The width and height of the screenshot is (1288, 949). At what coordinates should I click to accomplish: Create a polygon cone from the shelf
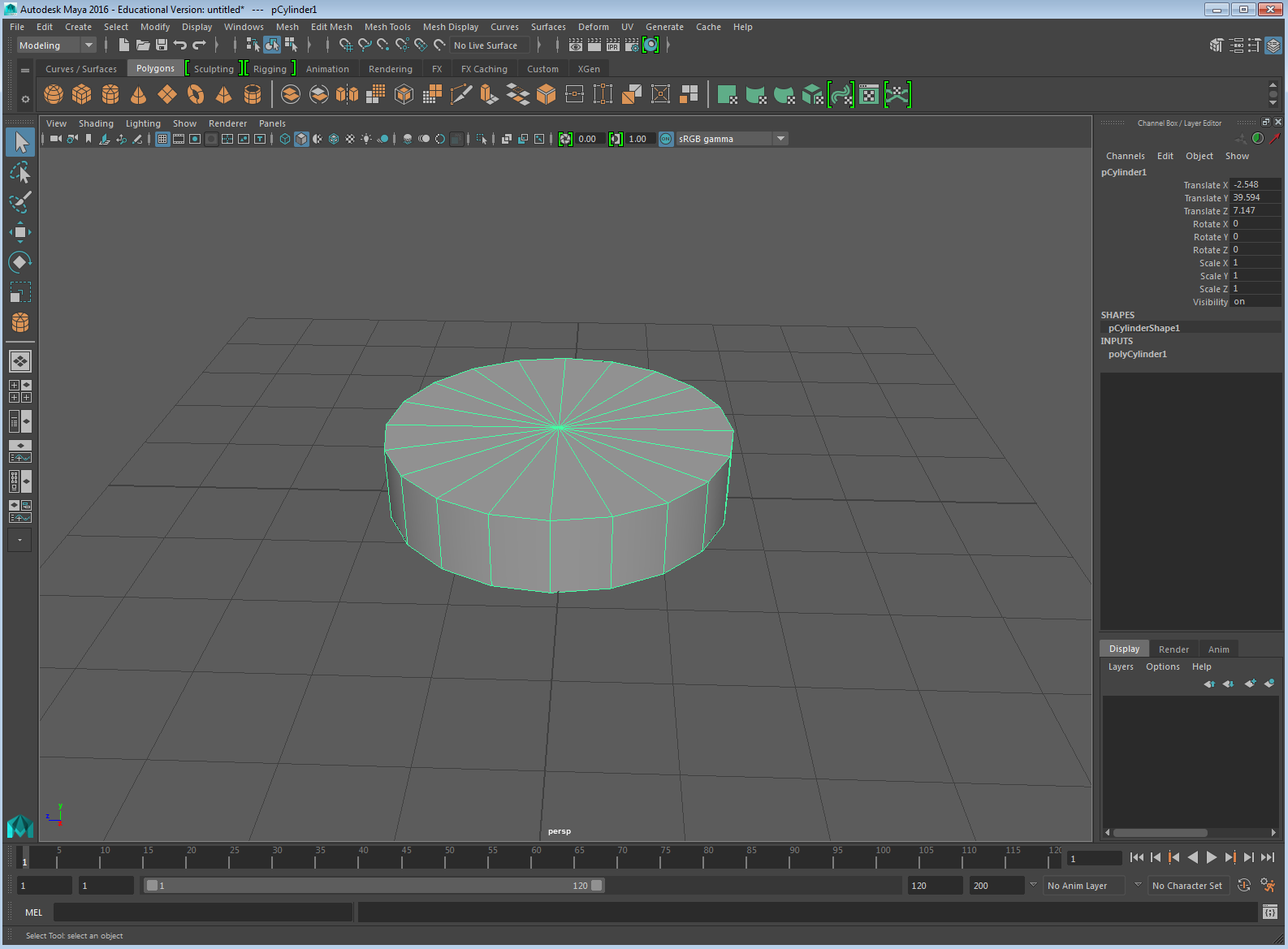pos(139,95)
